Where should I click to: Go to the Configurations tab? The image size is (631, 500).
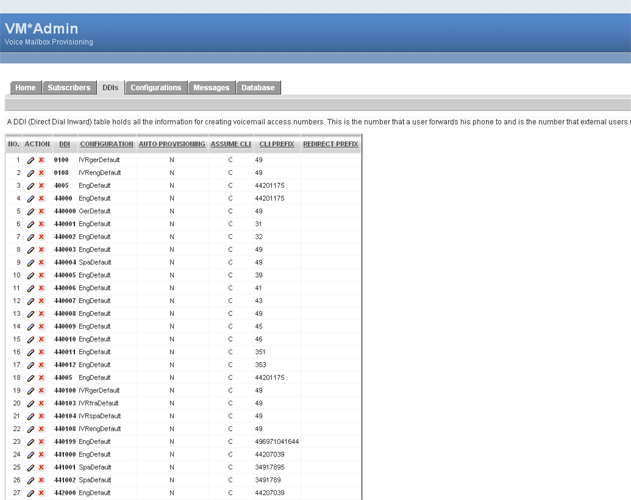156,88
